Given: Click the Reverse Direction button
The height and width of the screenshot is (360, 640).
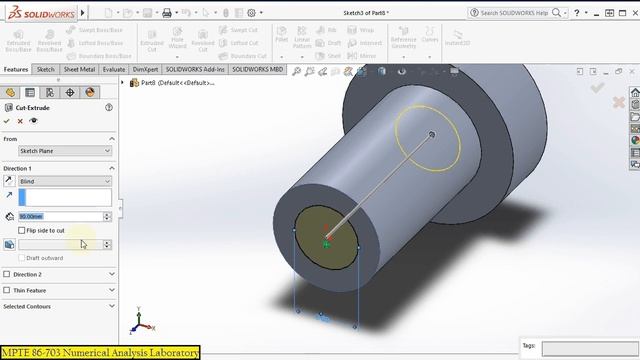Looking at the screenshot, I should 9,181.
